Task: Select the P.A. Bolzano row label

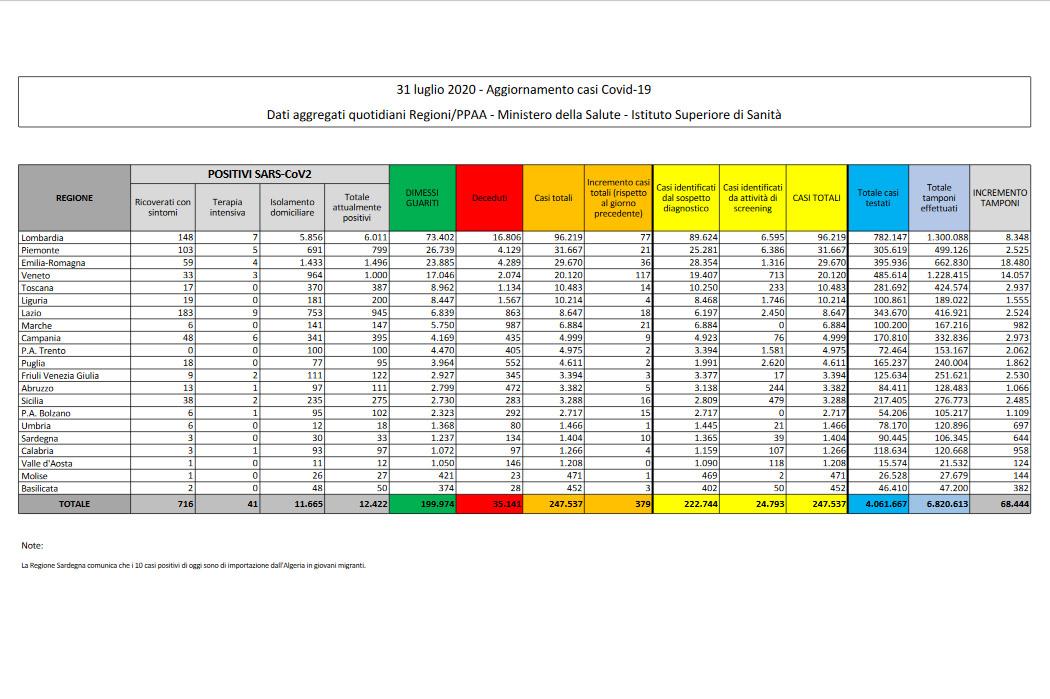Action: 46,414
